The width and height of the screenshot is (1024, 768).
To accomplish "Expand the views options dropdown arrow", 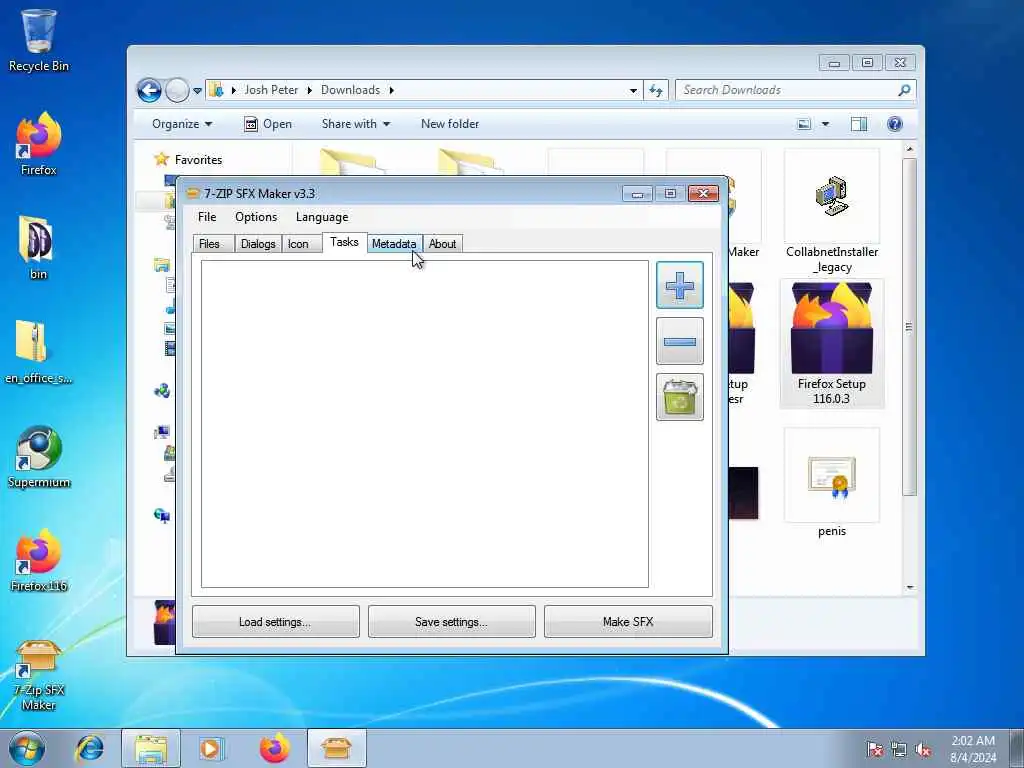I will (x=825, y=124).
